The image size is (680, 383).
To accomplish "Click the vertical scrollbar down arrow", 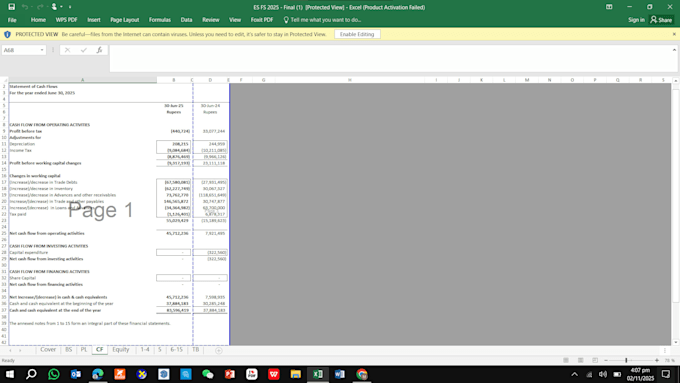I will click(x=675, y=343).
